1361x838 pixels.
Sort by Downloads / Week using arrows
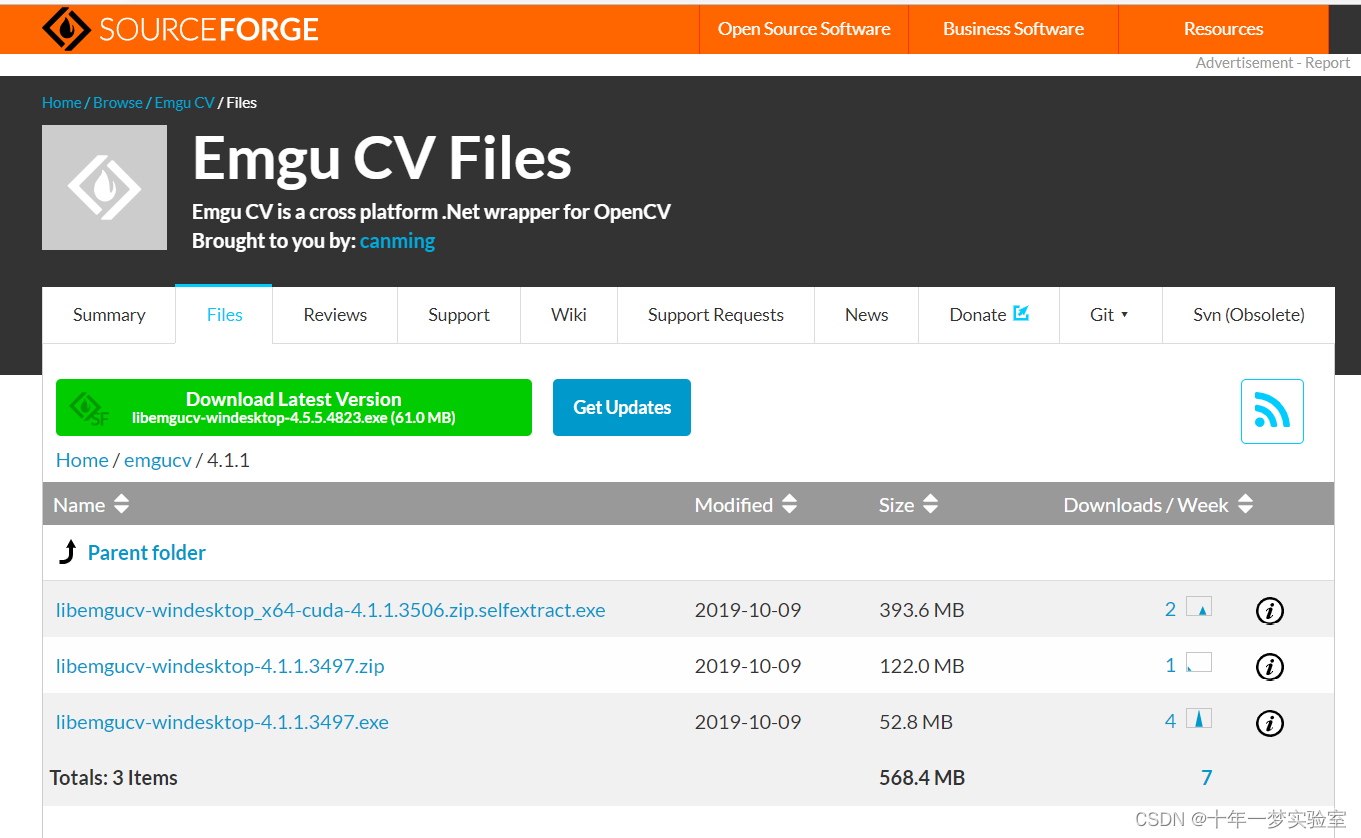tap(1245, 505)
